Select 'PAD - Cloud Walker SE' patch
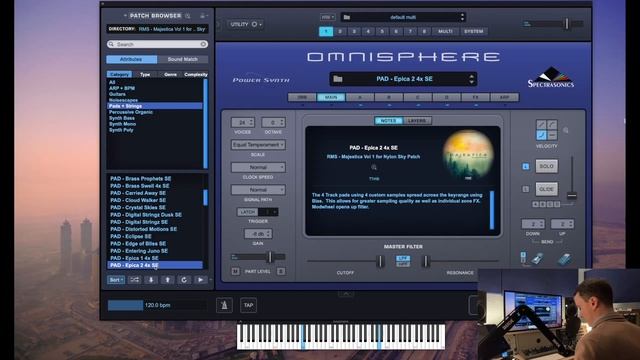Viewport: 640px width, 360px height. pos(138,200)
